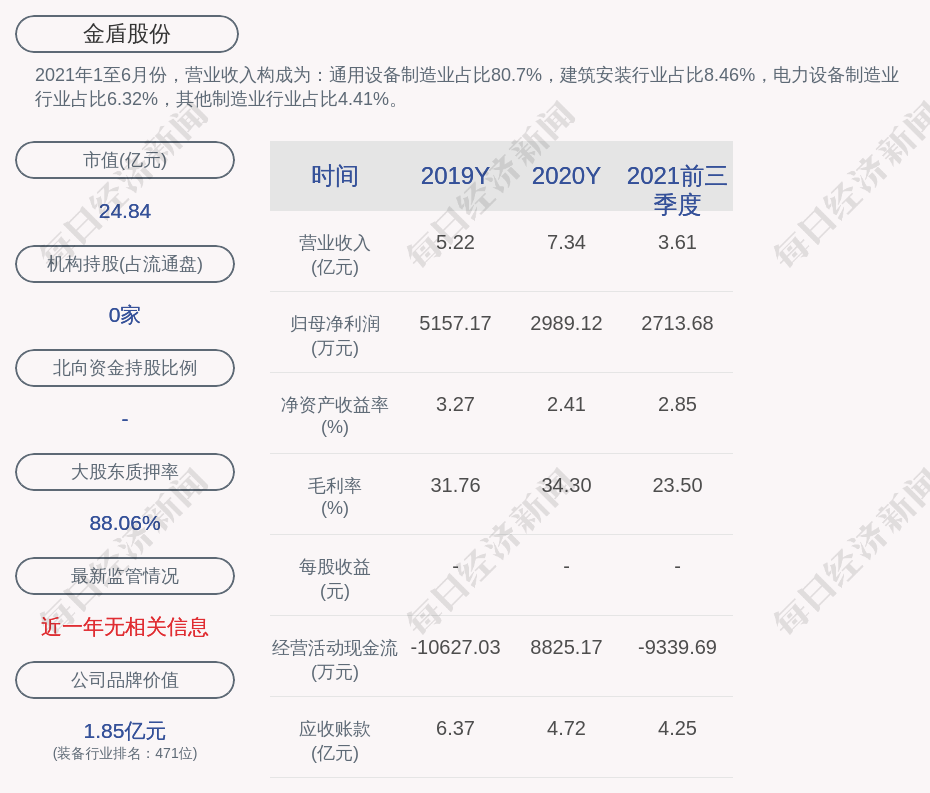This screenshot has height=793, width=930.
Task: Click the 净资产收益率(%) row label
Action: 335,416
